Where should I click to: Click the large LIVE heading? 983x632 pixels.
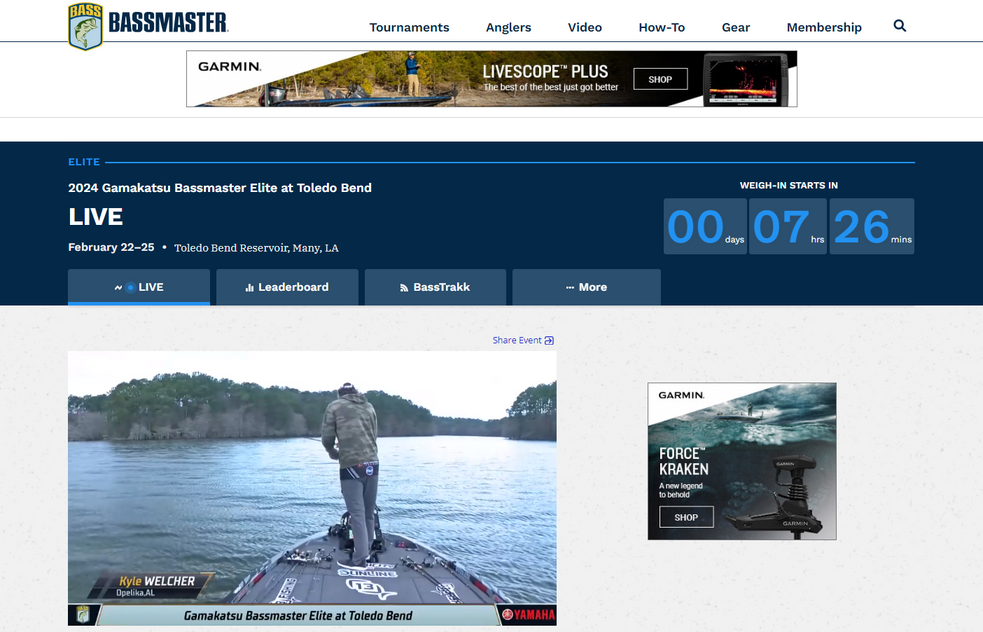(x=95, y=217)
